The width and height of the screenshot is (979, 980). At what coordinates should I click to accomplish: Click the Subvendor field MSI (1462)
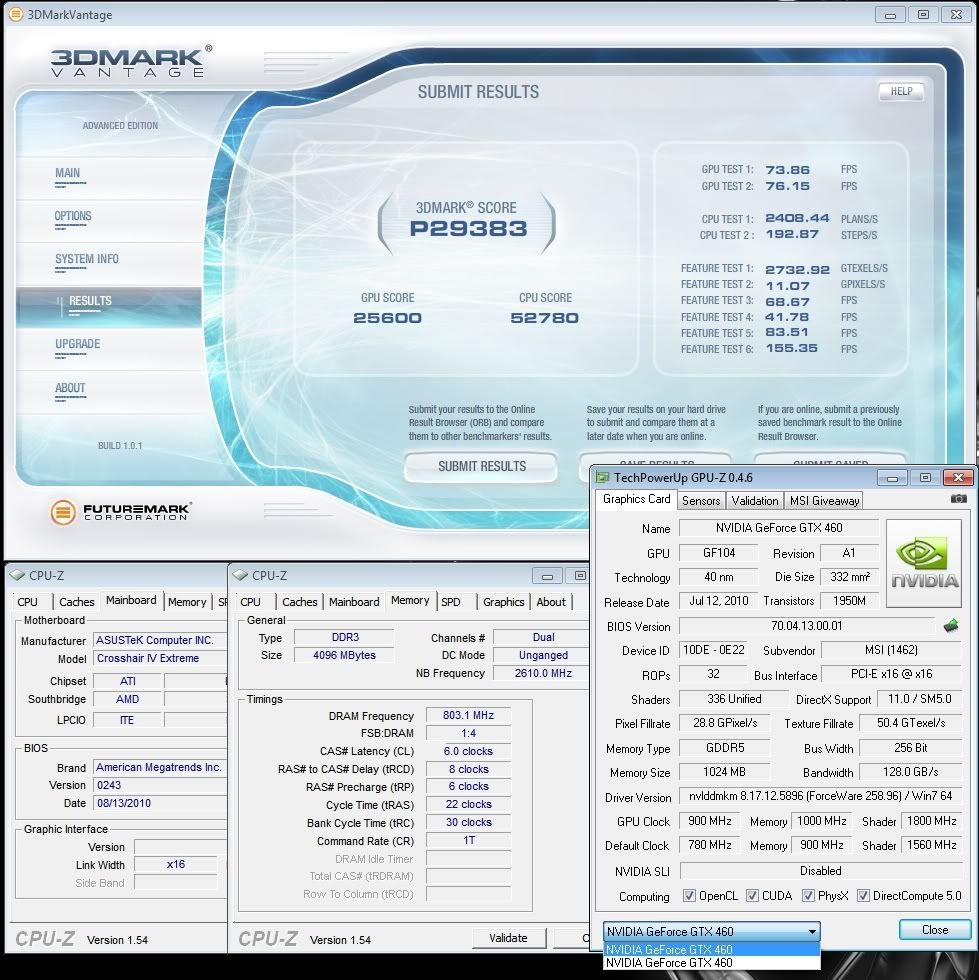coord(891,651)
